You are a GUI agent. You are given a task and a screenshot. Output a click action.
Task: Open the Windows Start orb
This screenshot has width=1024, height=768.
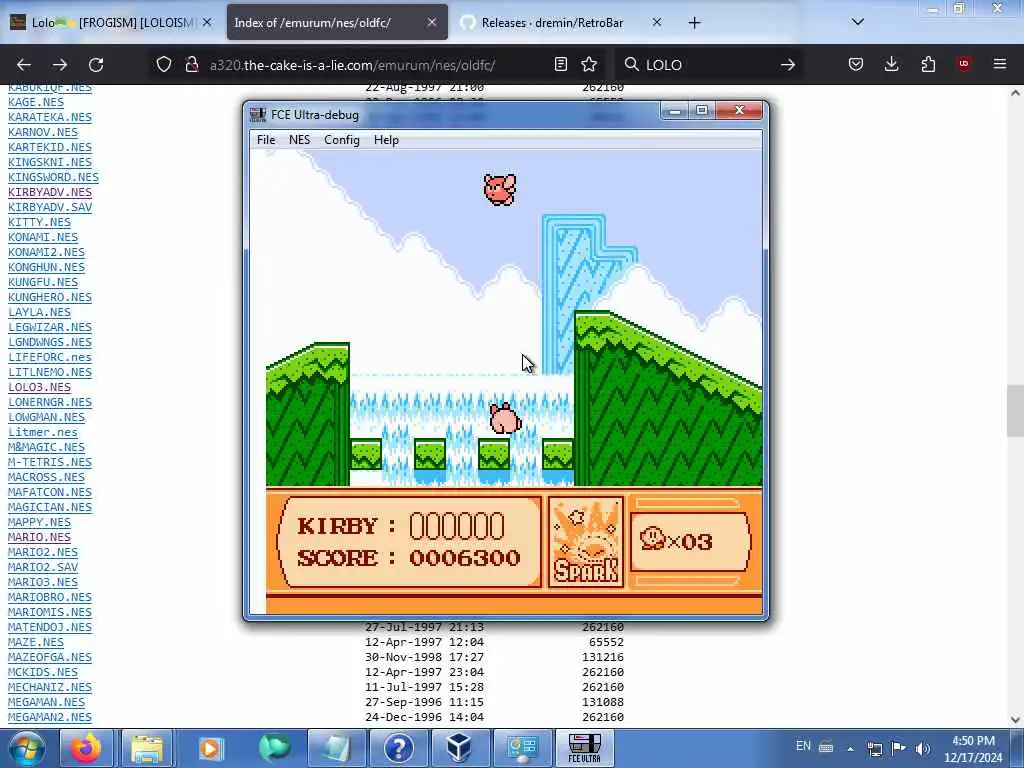(x=27, y=748)
